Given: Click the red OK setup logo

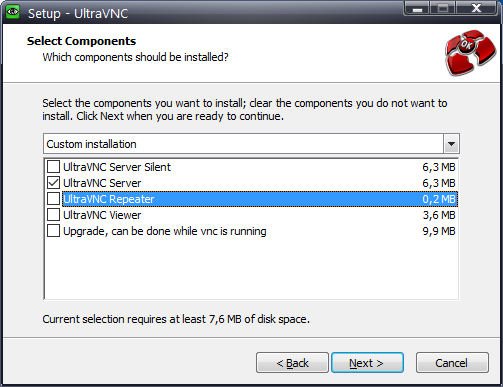Looking at the screenshot, I should coord(470,53).
